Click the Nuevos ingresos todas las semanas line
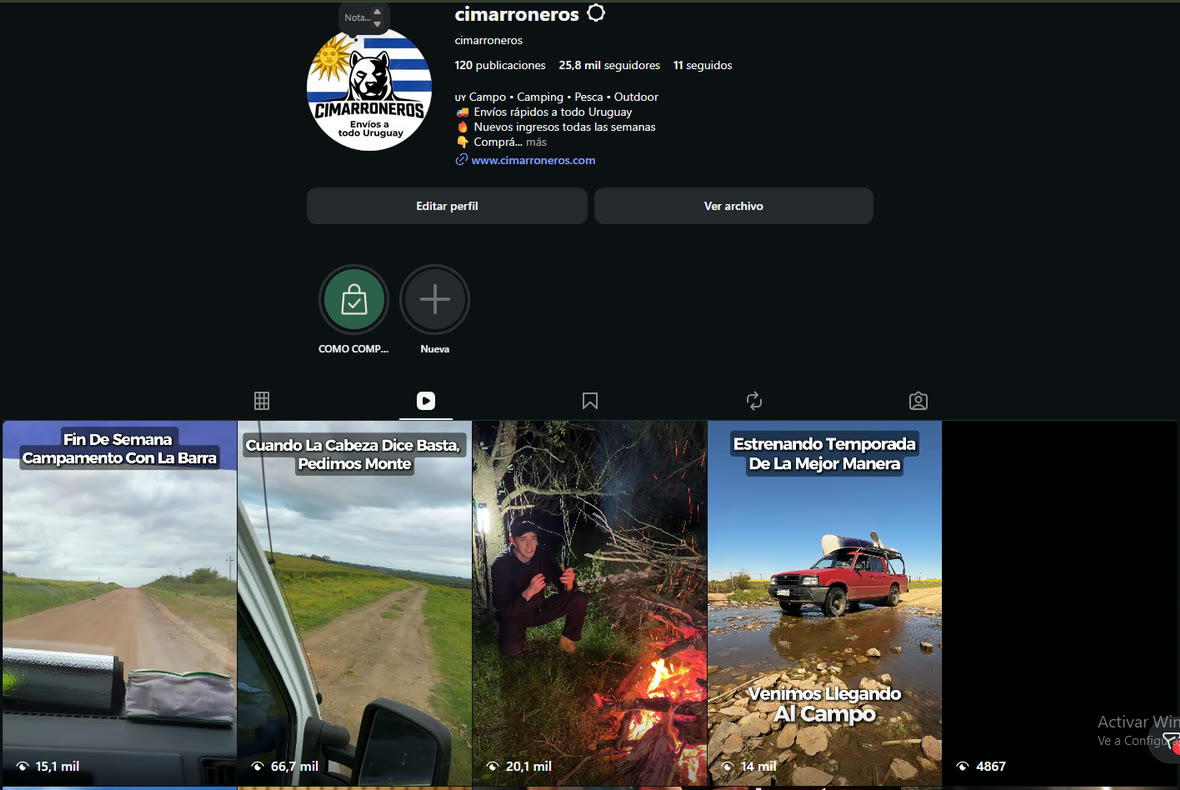 pos(556,127)
